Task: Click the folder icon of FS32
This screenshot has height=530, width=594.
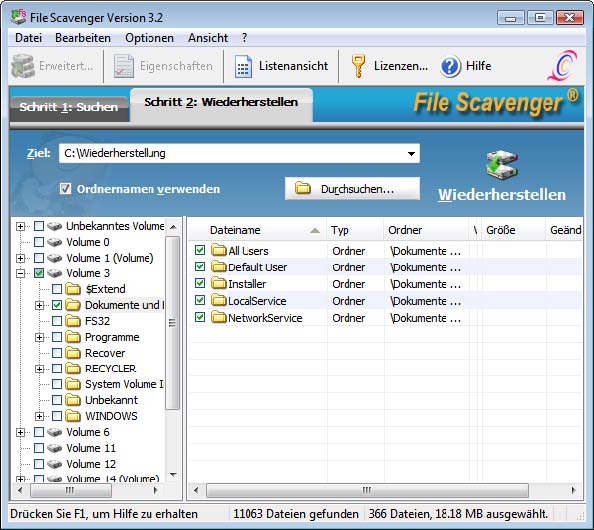Action: [x=73, y=321]
